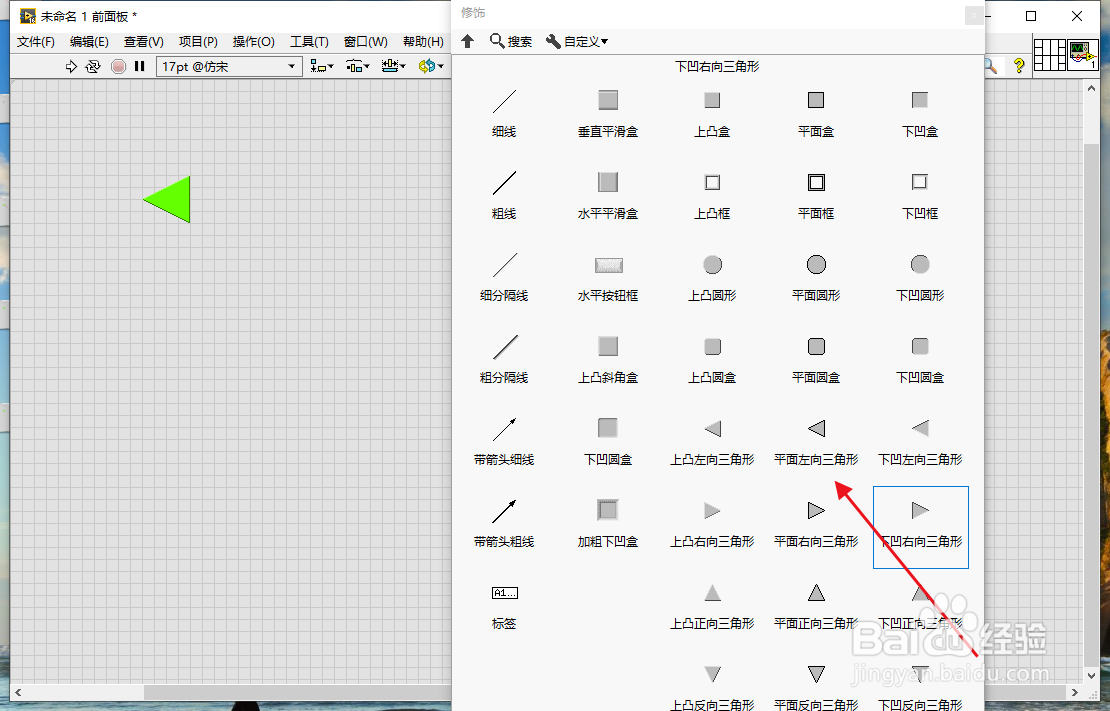Choose the 下凹圆形 recessed circle
This screenshot has width=1110, height=711.
pyautogui.click(x=920, y=276)
